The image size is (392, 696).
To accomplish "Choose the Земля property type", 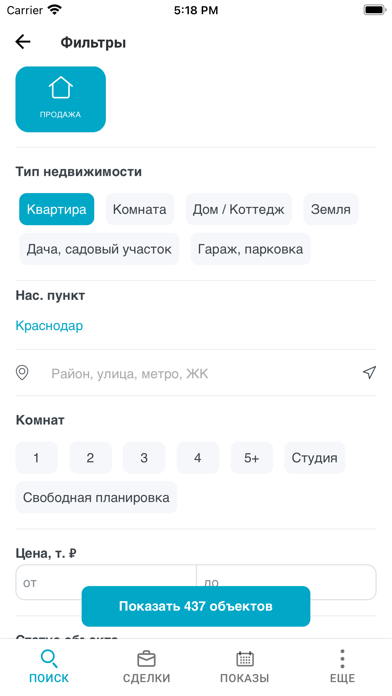I will point(330,209).
